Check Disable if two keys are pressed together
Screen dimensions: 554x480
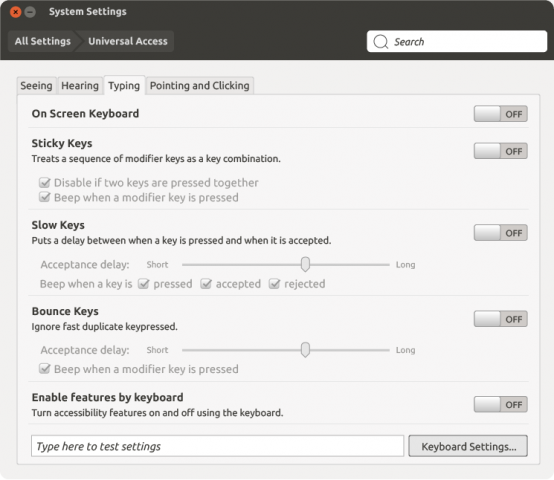click(x=45, y=183)
